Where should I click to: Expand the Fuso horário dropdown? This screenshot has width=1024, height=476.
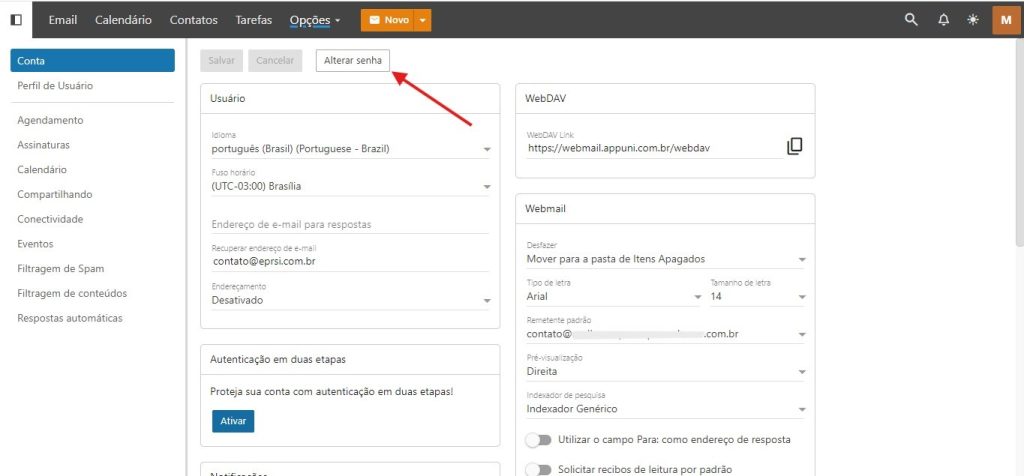[x=350, y=186]
